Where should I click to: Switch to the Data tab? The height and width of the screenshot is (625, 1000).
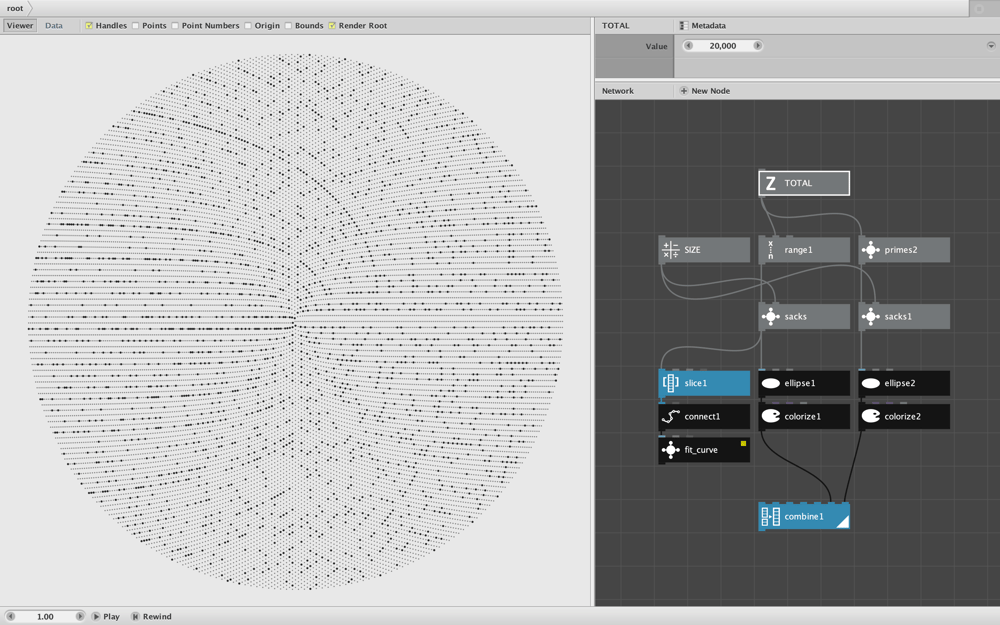pos(54,26)
